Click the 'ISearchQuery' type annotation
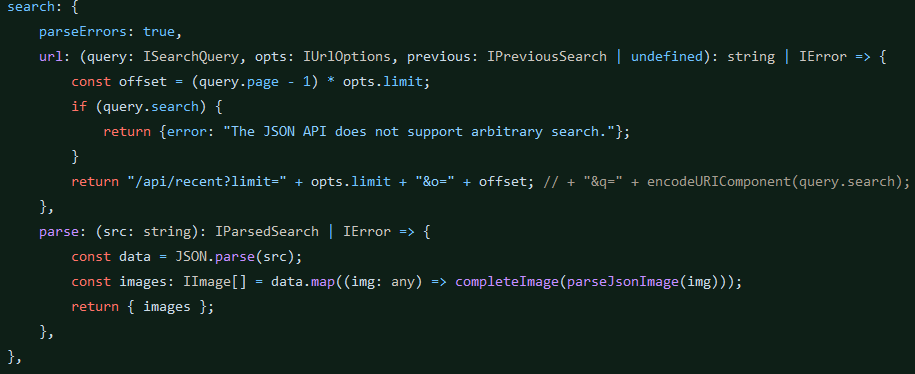 coord(190,57)
